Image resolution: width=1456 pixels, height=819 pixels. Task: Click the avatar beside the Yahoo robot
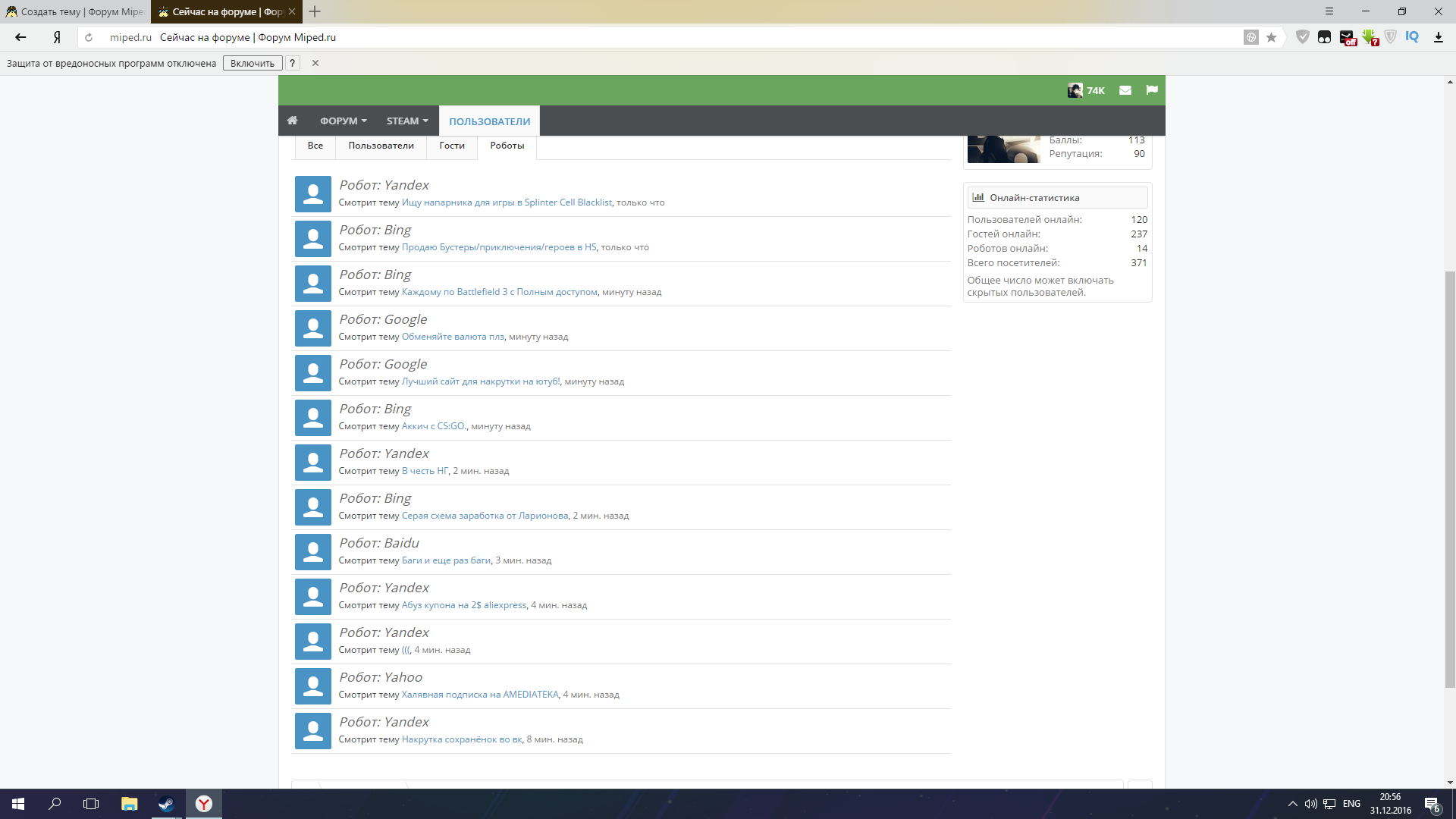click(313, 686)
